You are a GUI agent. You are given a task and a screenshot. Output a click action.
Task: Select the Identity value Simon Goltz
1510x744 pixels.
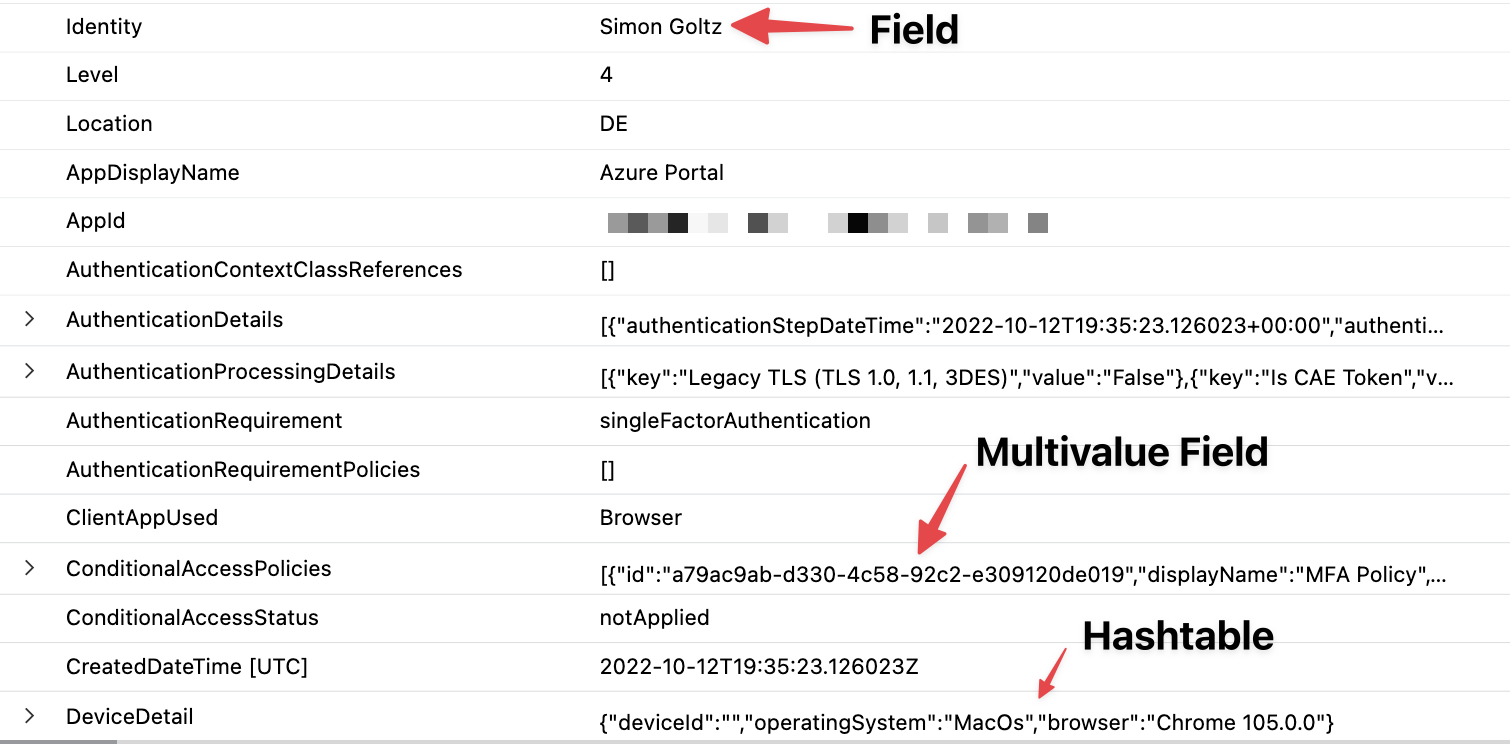(x=660, y=27)
